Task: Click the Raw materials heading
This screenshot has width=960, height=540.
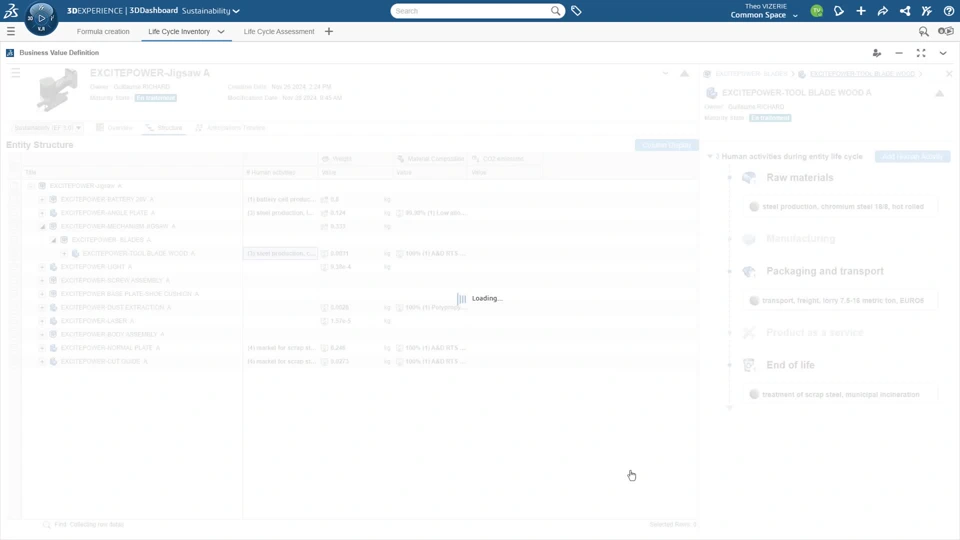Action: [x=800, y=178]
